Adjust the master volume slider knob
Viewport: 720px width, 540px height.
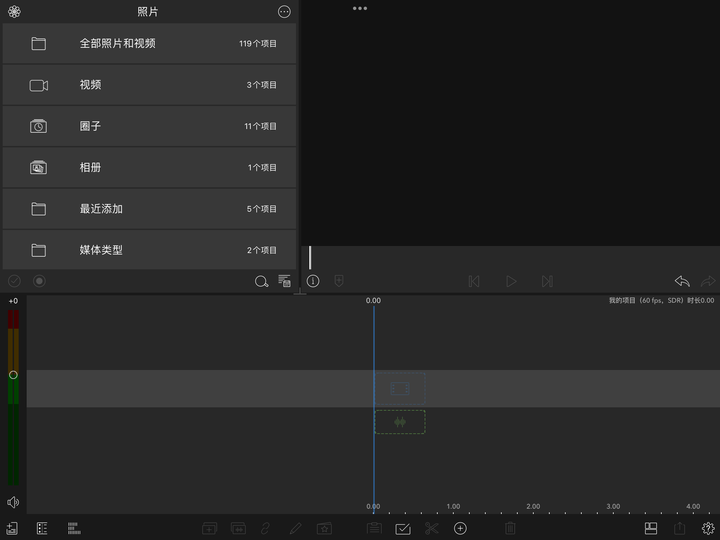[x=13, y=375]
